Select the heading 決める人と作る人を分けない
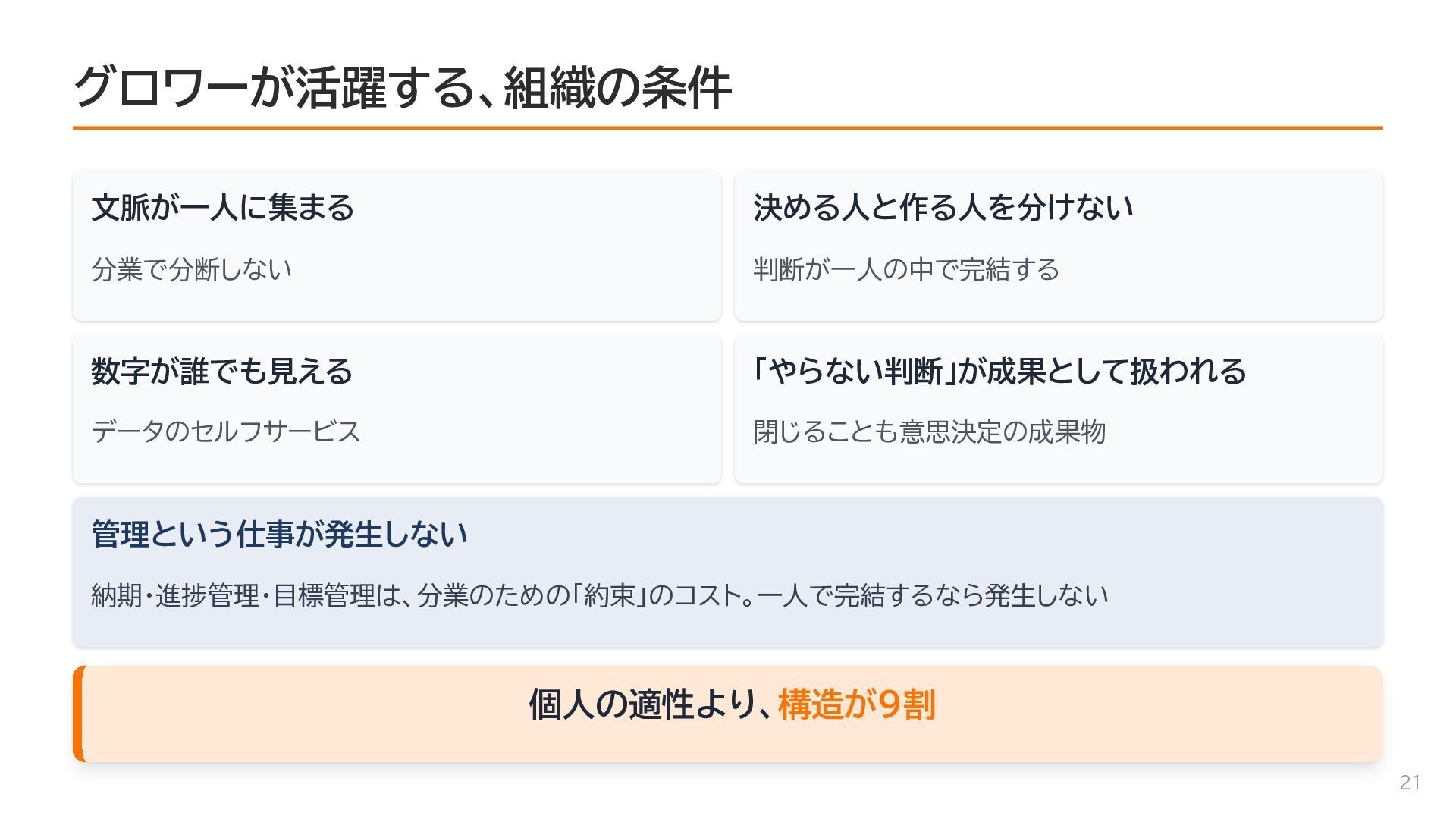 click(x=943, y=208)
